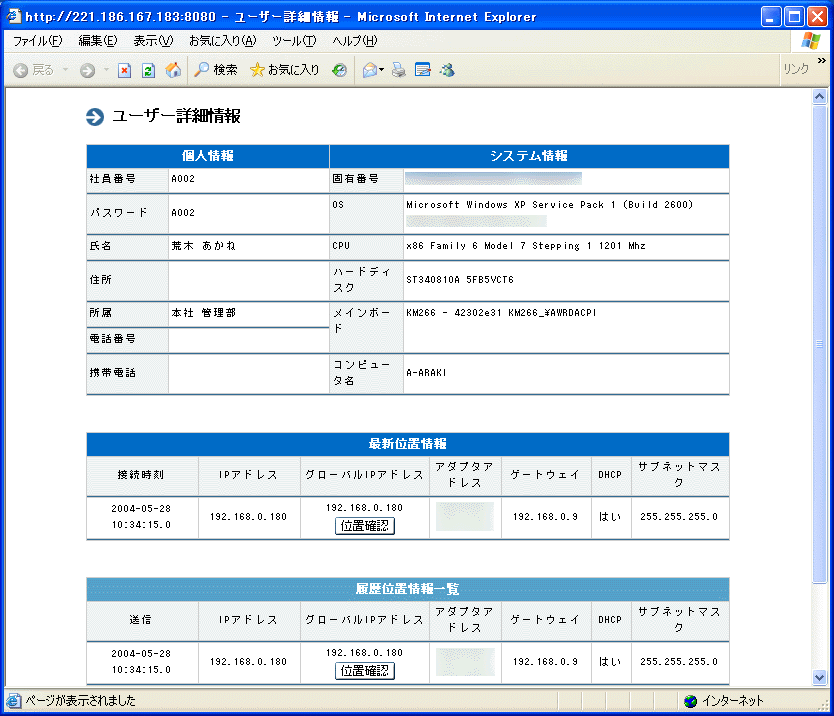
Task: Go to the Home page icon
Action: pos(173,70)
